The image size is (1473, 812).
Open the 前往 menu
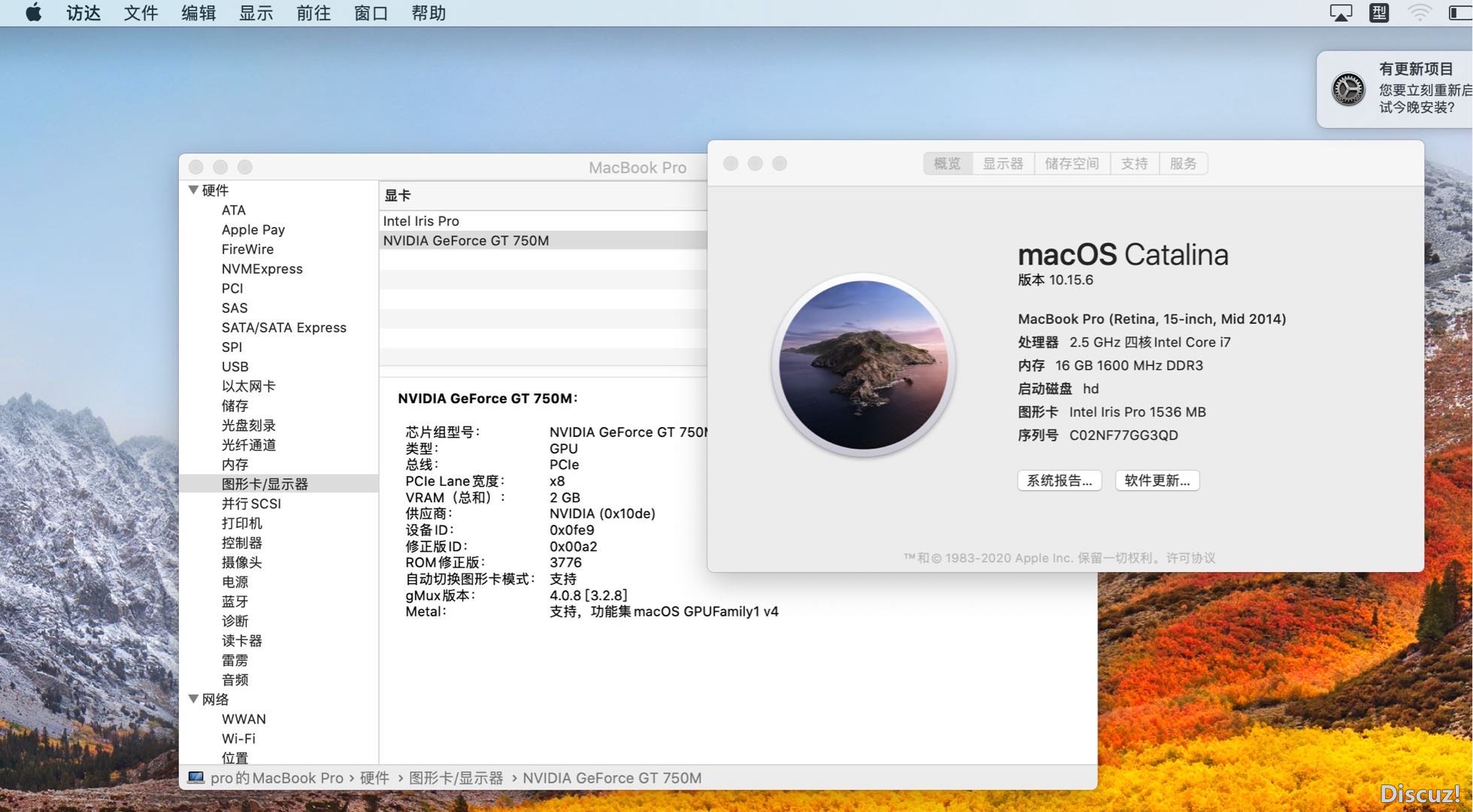pos(314,13)
